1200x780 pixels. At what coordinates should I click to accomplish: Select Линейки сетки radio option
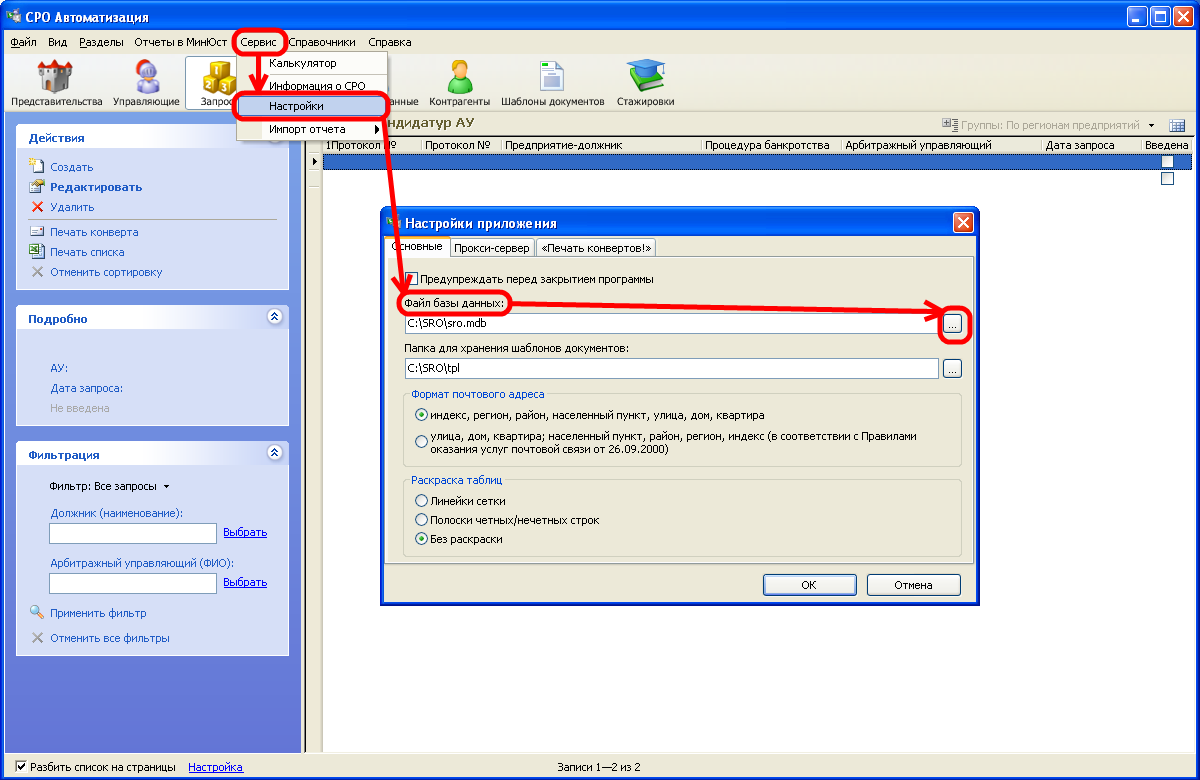point(422,501)
